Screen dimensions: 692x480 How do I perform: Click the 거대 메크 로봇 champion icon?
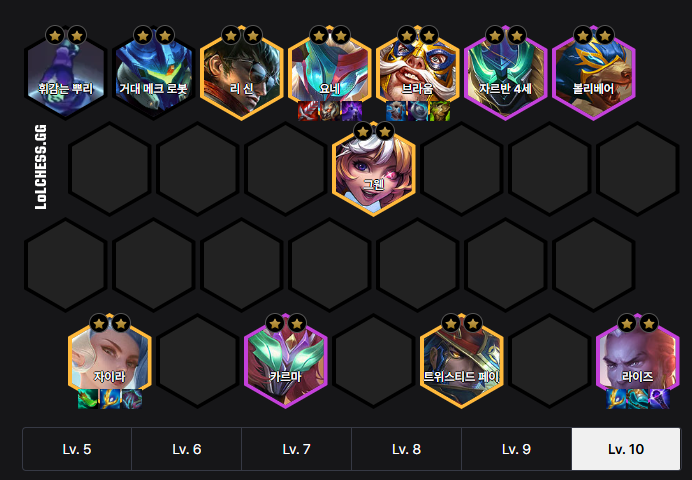point(154,73)
